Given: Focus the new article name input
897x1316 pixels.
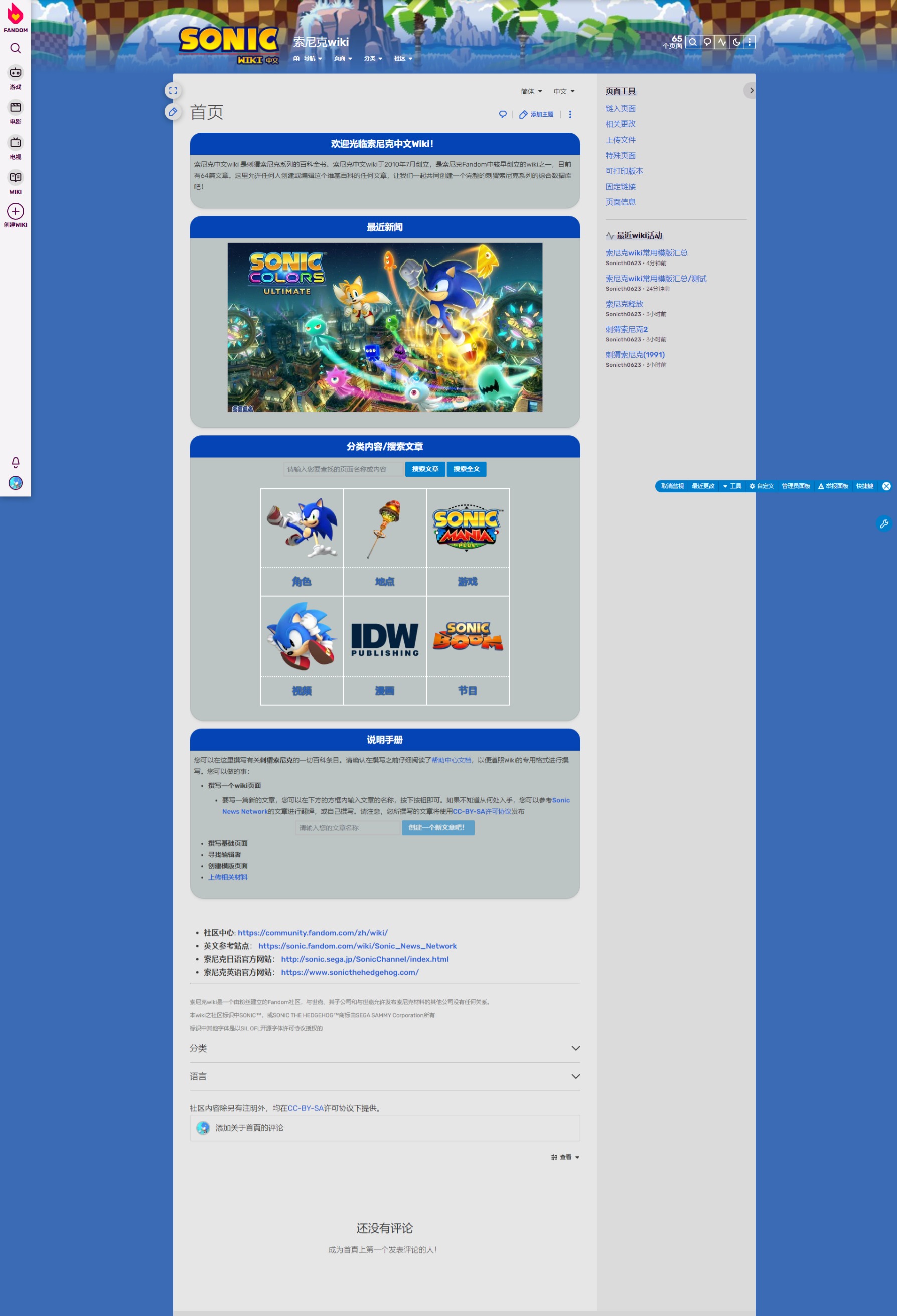Looking at the screenshot, I should [x=348, y=827].
